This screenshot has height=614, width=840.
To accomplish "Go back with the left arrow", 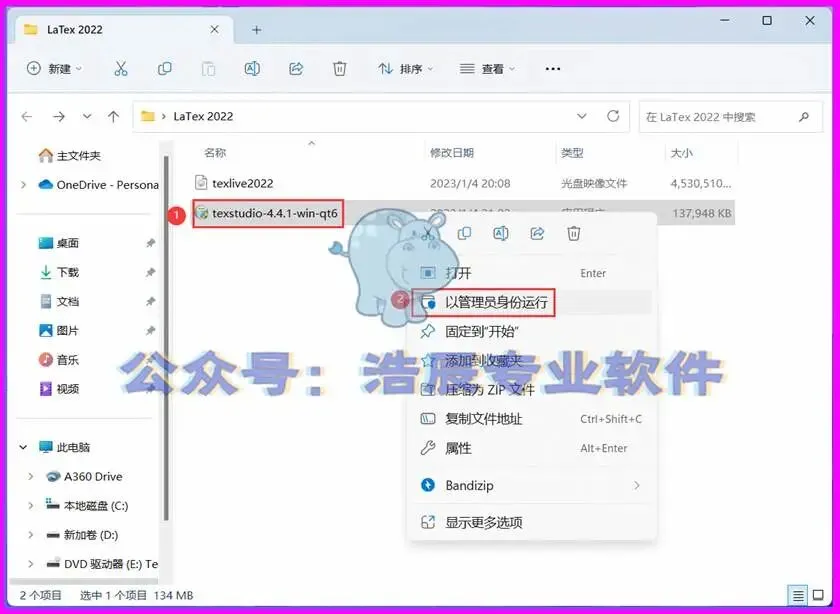I will [x=27, y=116].
